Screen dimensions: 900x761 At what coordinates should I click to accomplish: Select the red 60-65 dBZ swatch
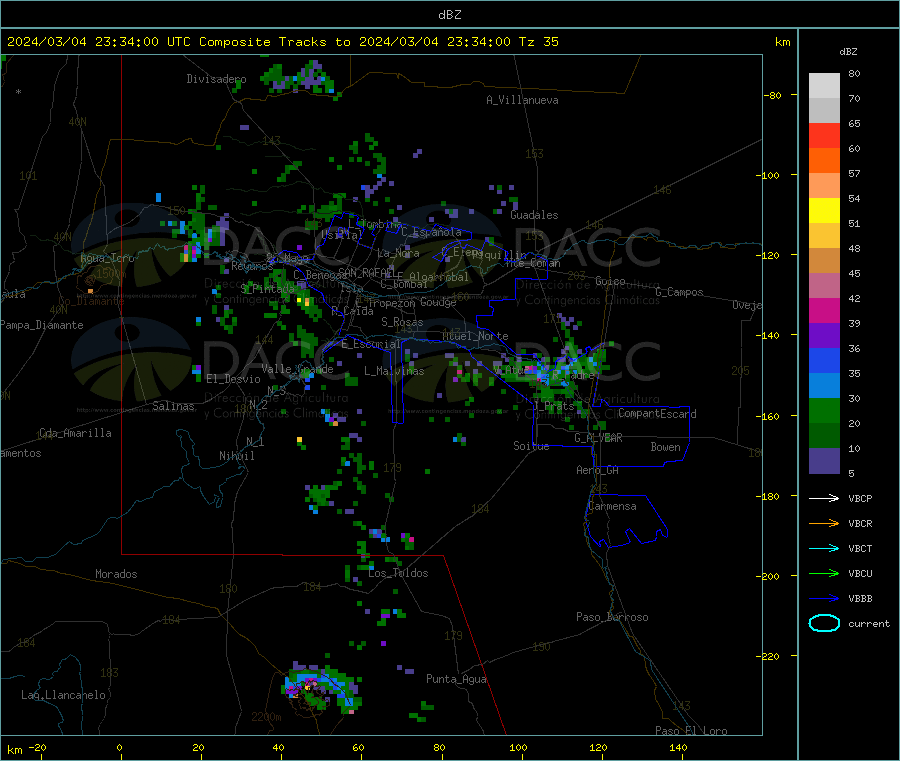tap(824, 136)
